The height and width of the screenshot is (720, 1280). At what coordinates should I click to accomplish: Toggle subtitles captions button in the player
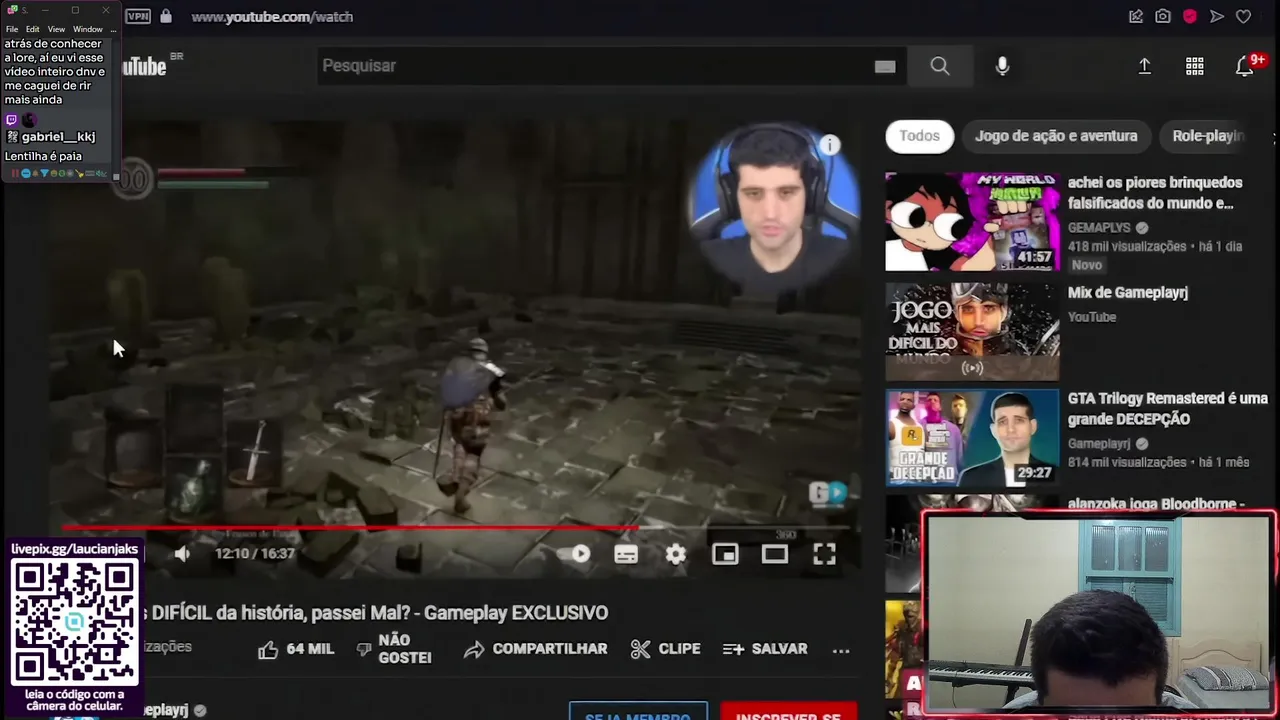626,554
